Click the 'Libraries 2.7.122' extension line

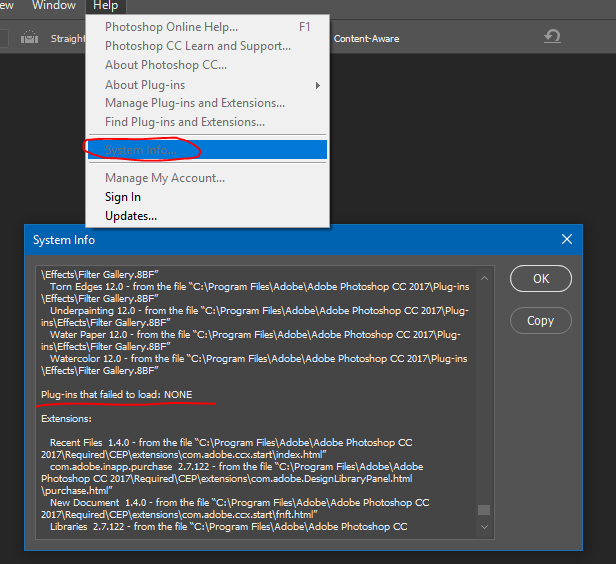[229, 527]
